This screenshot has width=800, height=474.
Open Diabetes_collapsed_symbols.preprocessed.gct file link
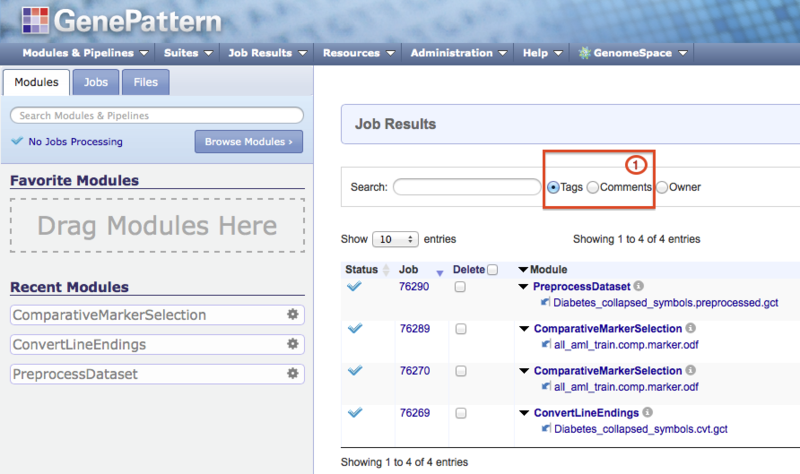tap(666, 303)
